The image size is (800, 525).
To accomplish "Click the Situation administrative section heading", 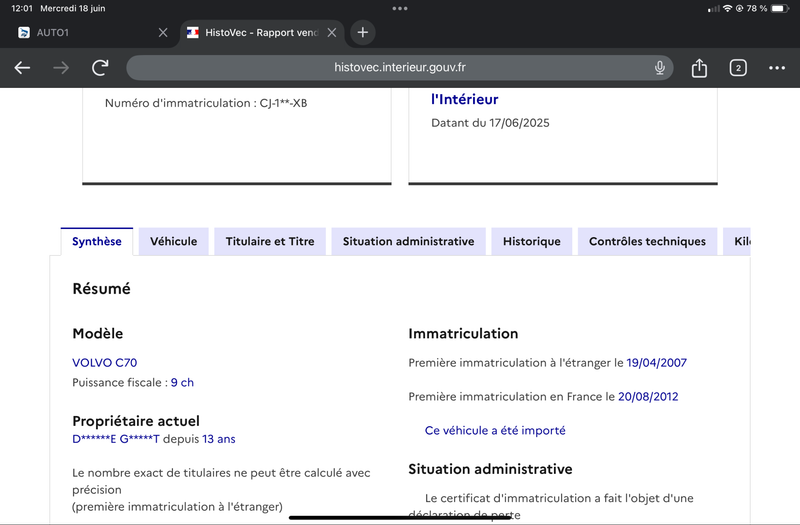I will pyautogui.click(x=490, y=469).
